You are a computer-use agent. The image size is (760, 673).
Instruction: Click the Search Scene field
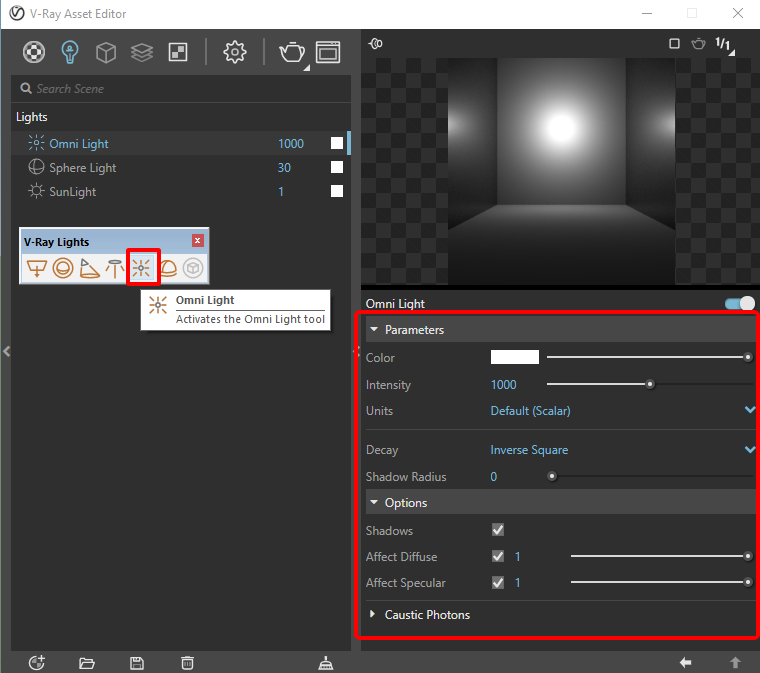[x=180, y=89]
